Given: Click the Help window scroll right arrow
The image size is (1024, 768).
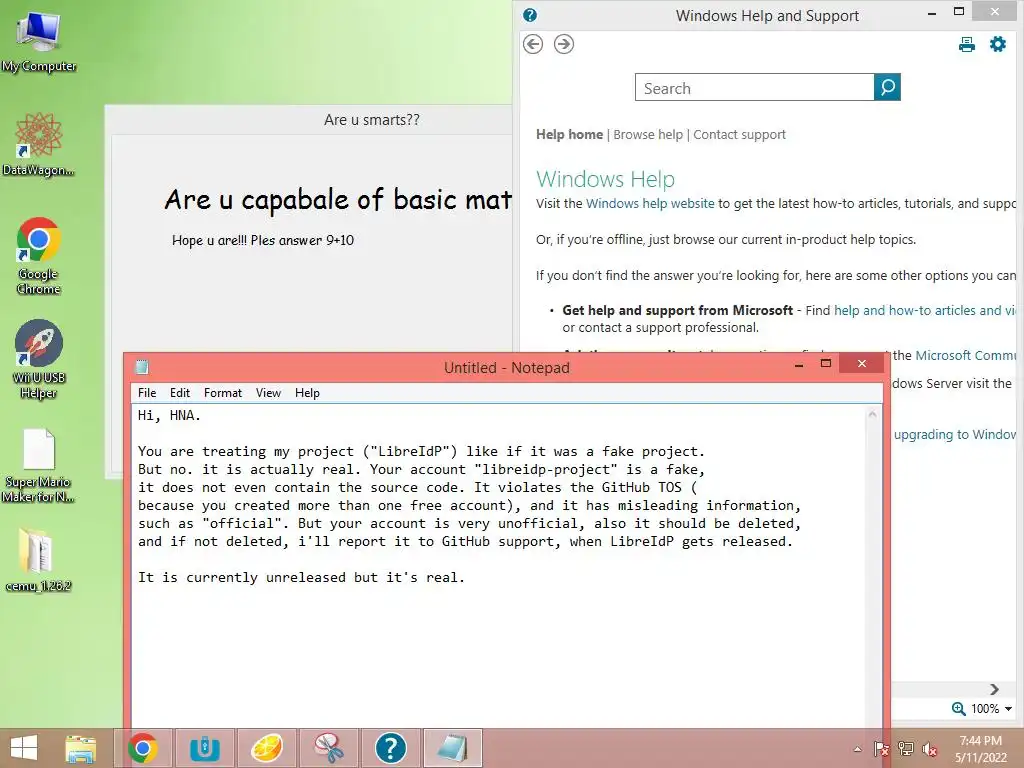Looking at the screenshot, I should 994,690.
